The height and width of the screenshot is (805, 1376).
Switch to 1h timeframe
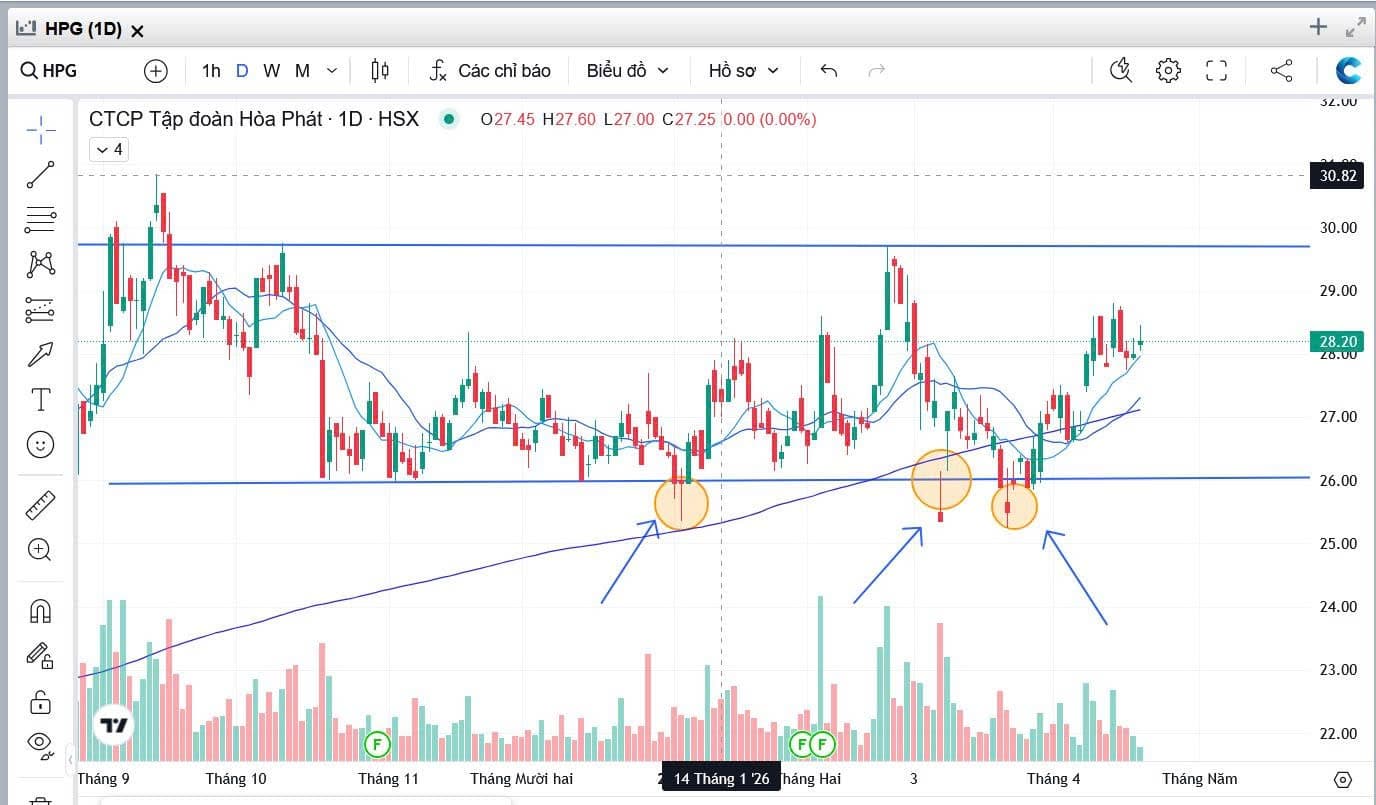pos(211,71)
